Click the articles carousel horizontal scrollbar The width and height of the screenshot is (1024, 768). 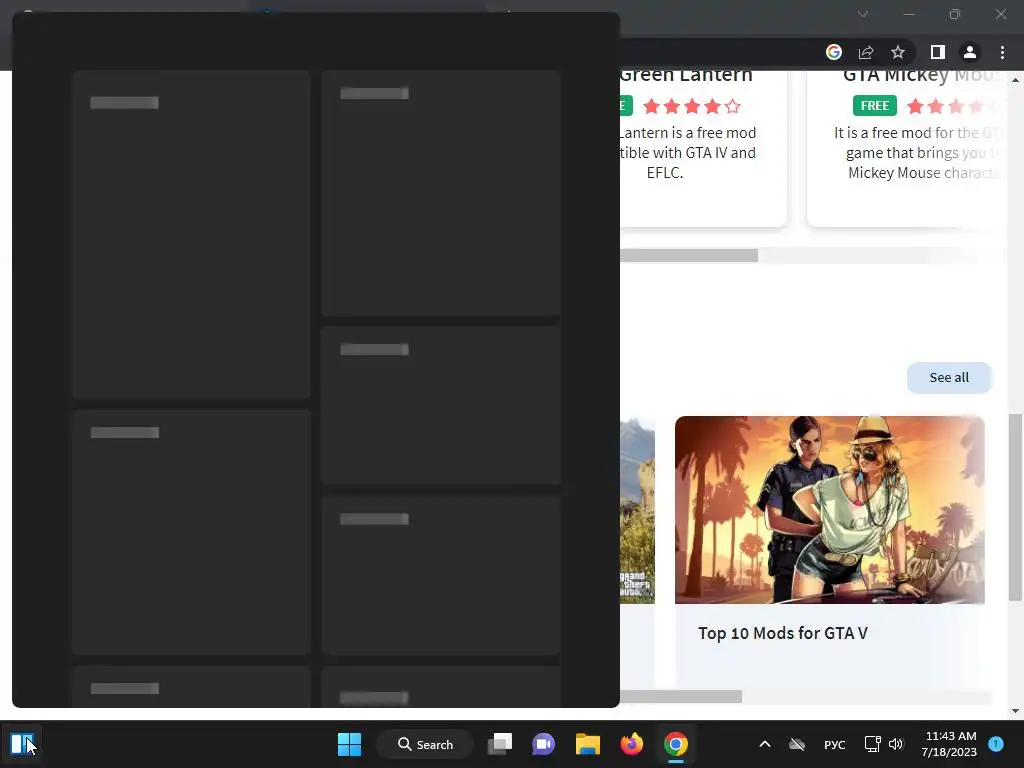[x=680, y=697]
